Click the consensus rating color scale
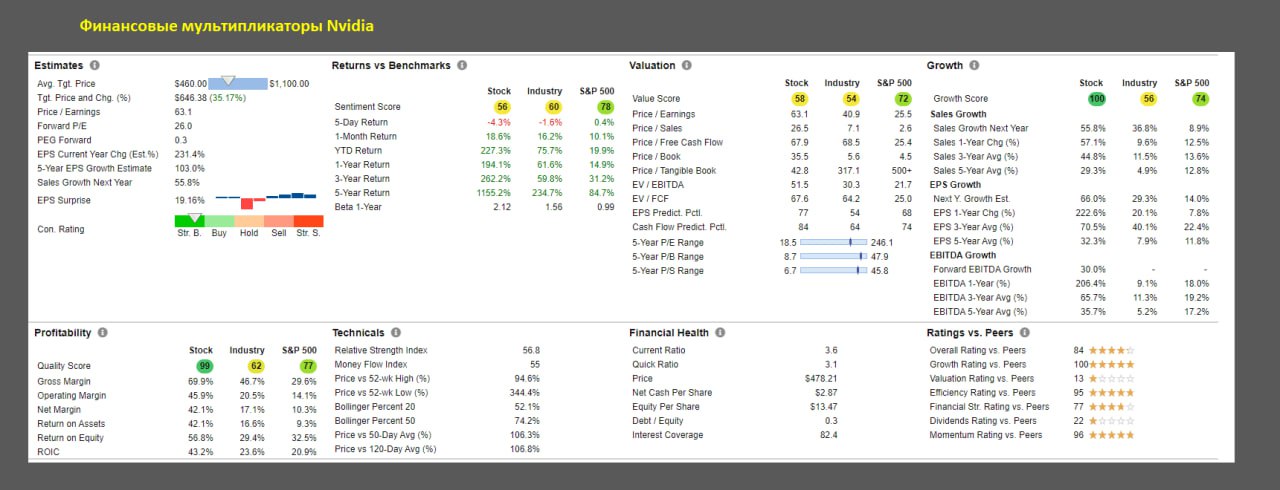The width and height of the screenshot is (1280, 490). 249,221
